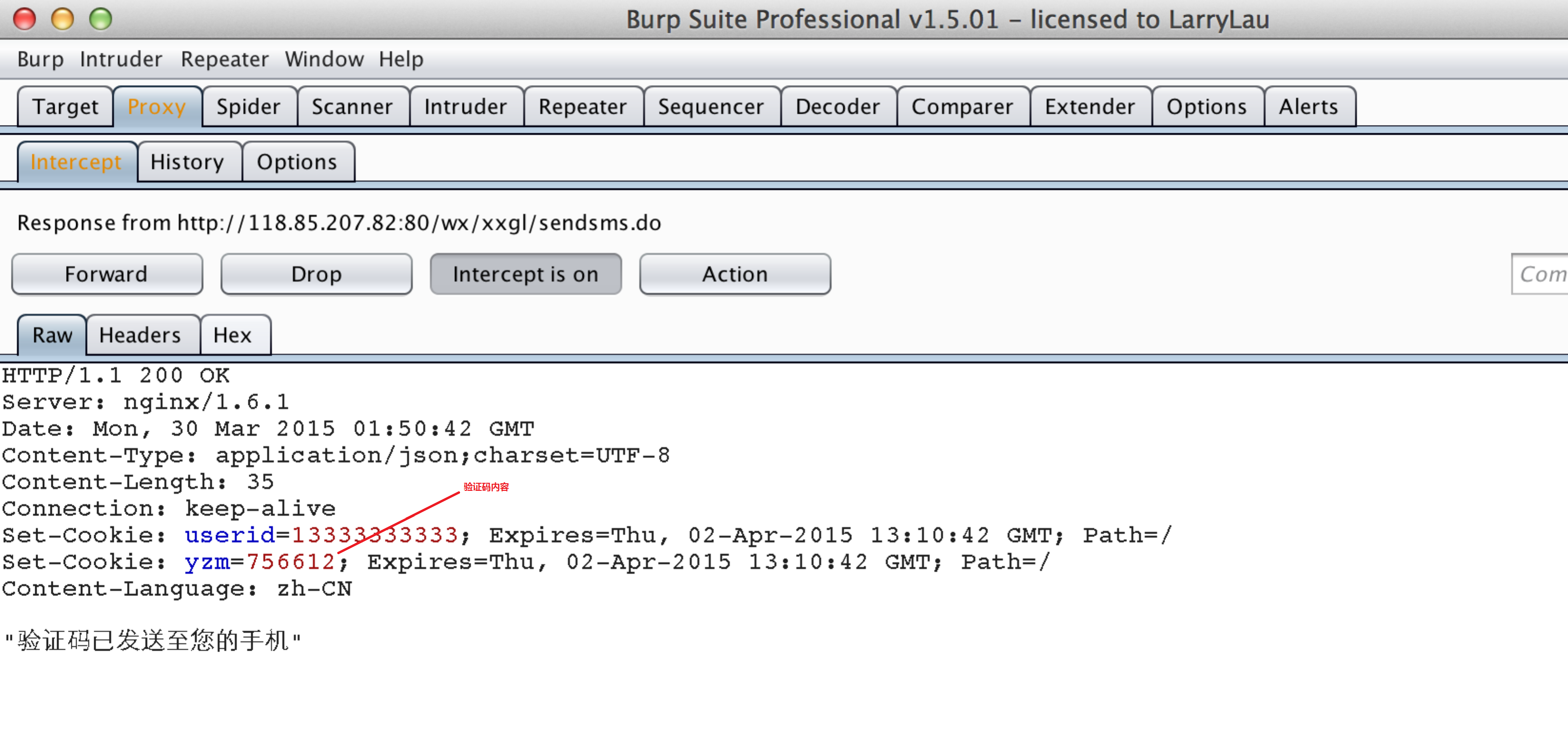This screenshot has height=742, width=1568.
Task: Switch to the Comparer tab
Action: [962, 107]
